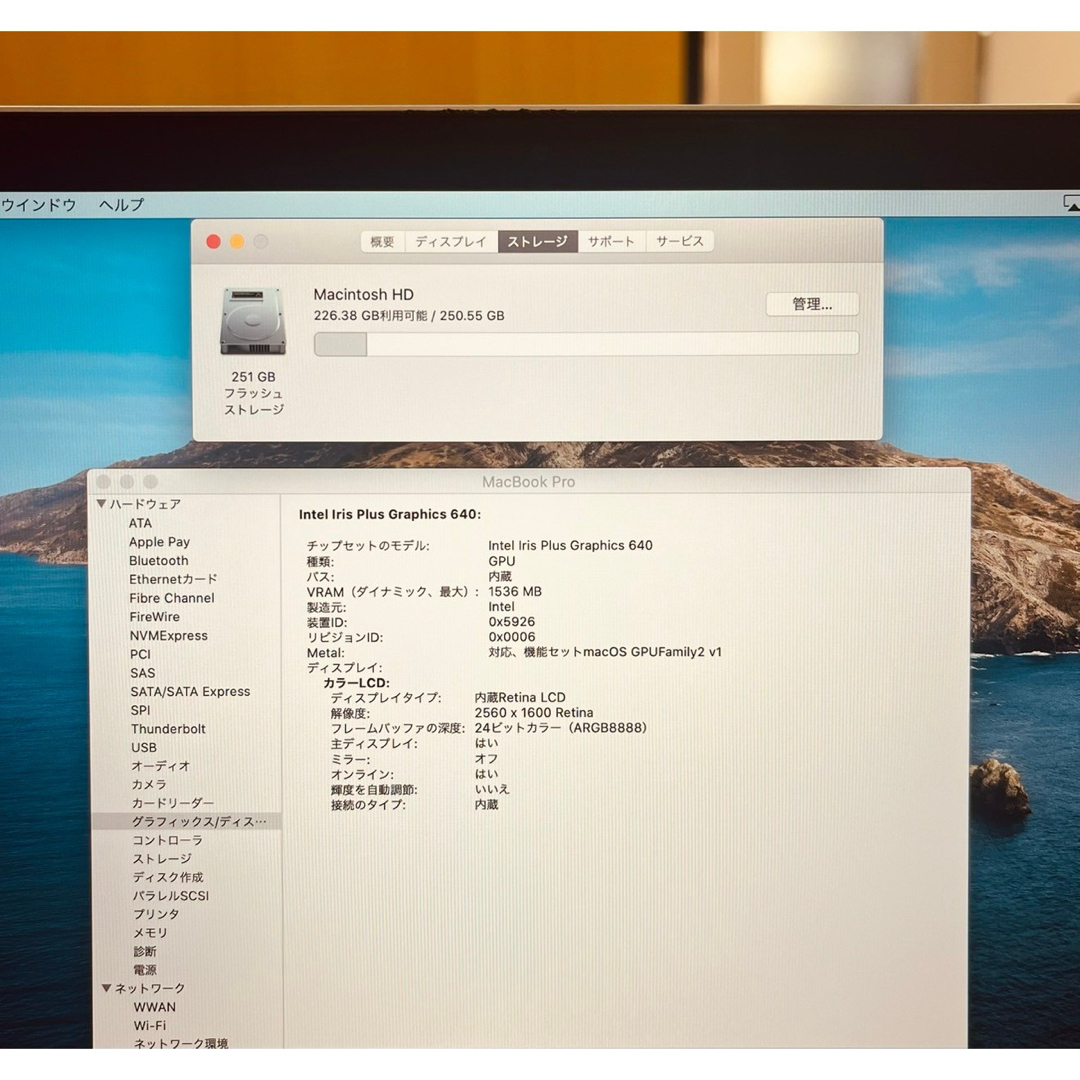Screen dimensions: 1080x1080
Task: Select カメラ in the sidebar
Action: (149, 785)
